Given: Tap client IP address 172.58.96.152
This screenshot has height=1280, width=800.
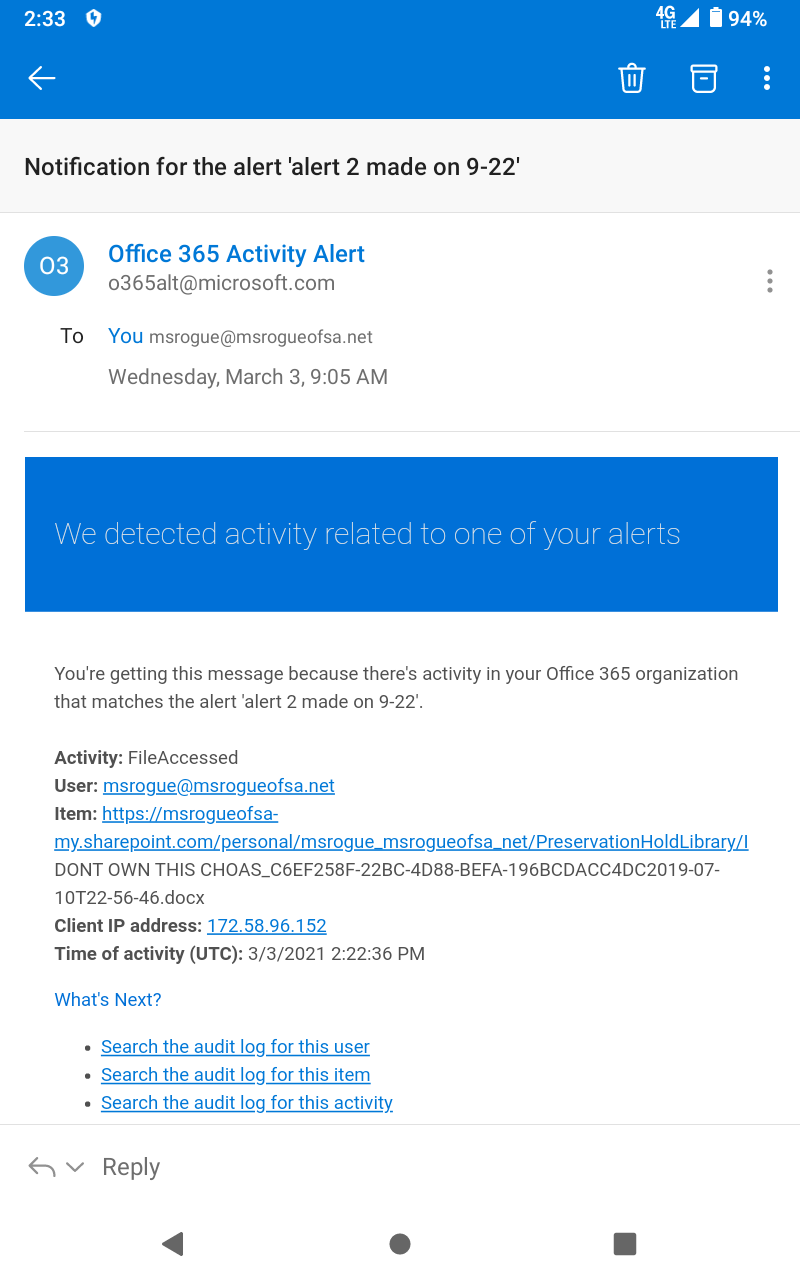Looking at the screenshot, I should click(x=266, y=926).
